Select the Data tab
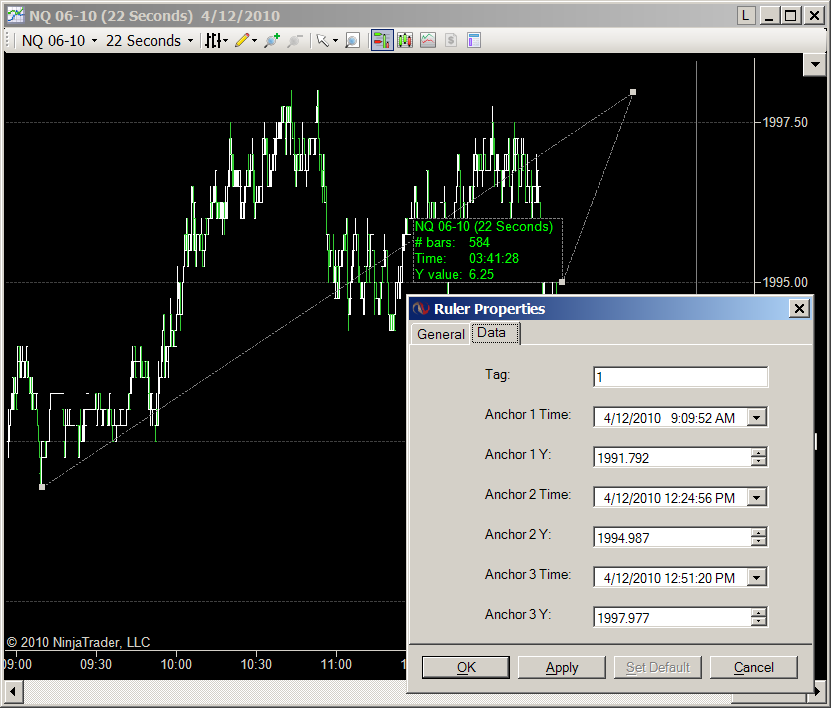 coord(496,333)
